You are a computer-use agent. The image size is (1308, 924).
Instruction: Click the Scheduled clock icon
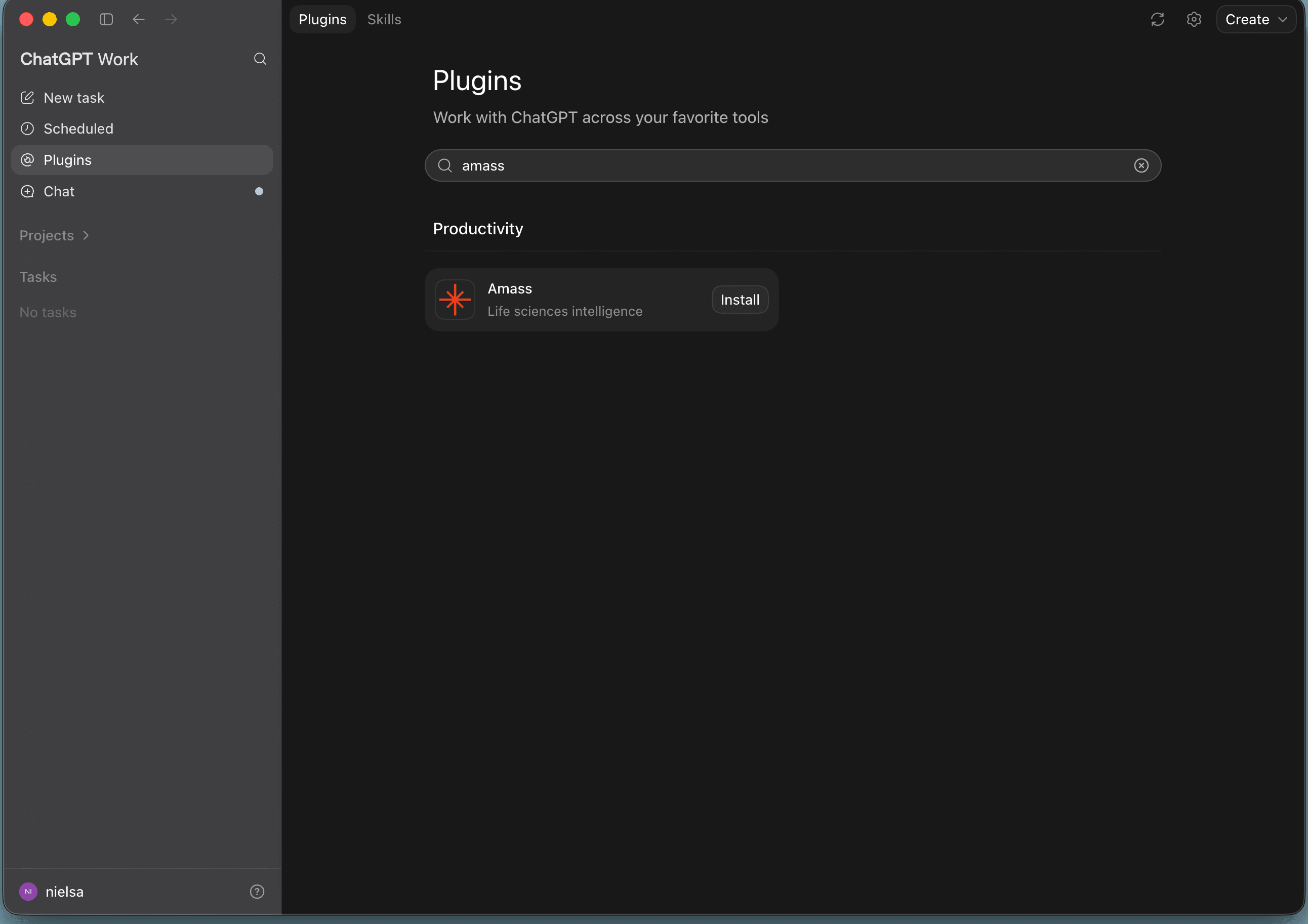pos(27,129)
